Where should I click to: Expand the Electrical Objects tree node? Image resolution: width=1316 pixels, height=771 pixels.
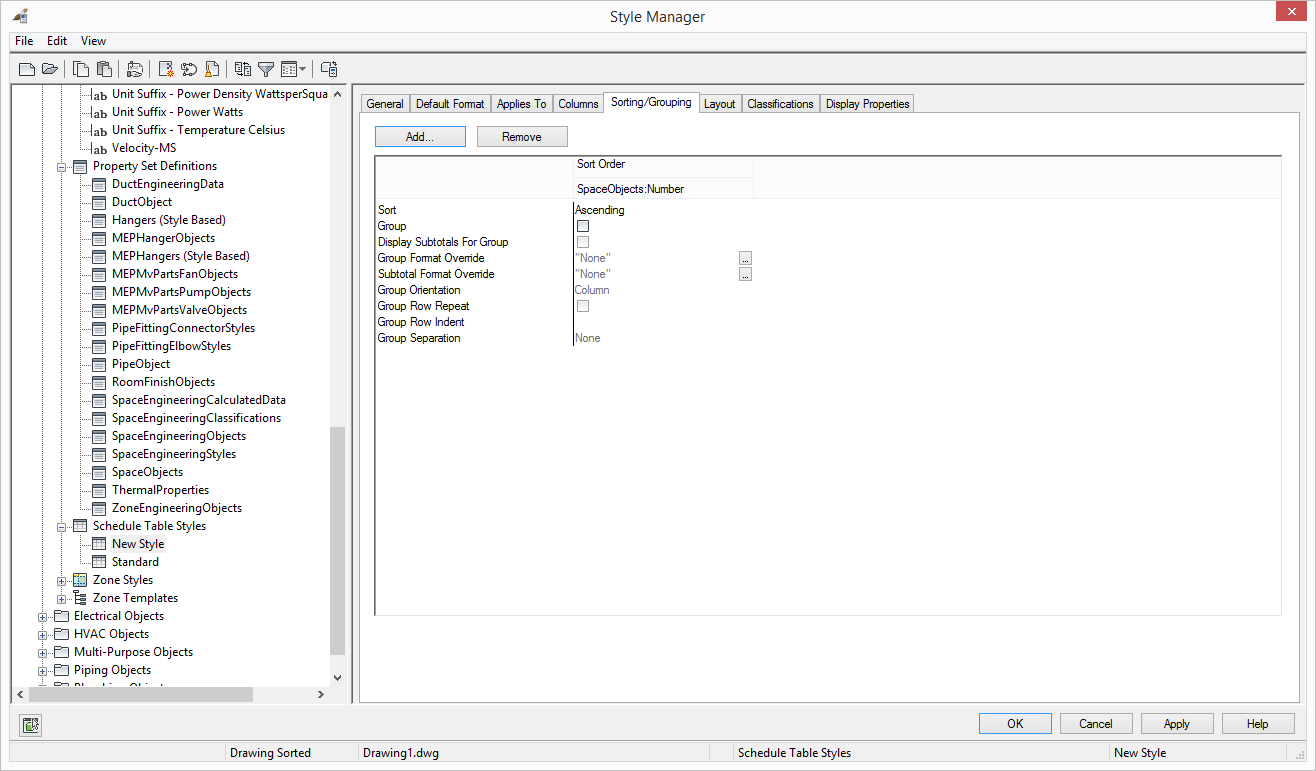pyautogui.click(x=43, y=617)
